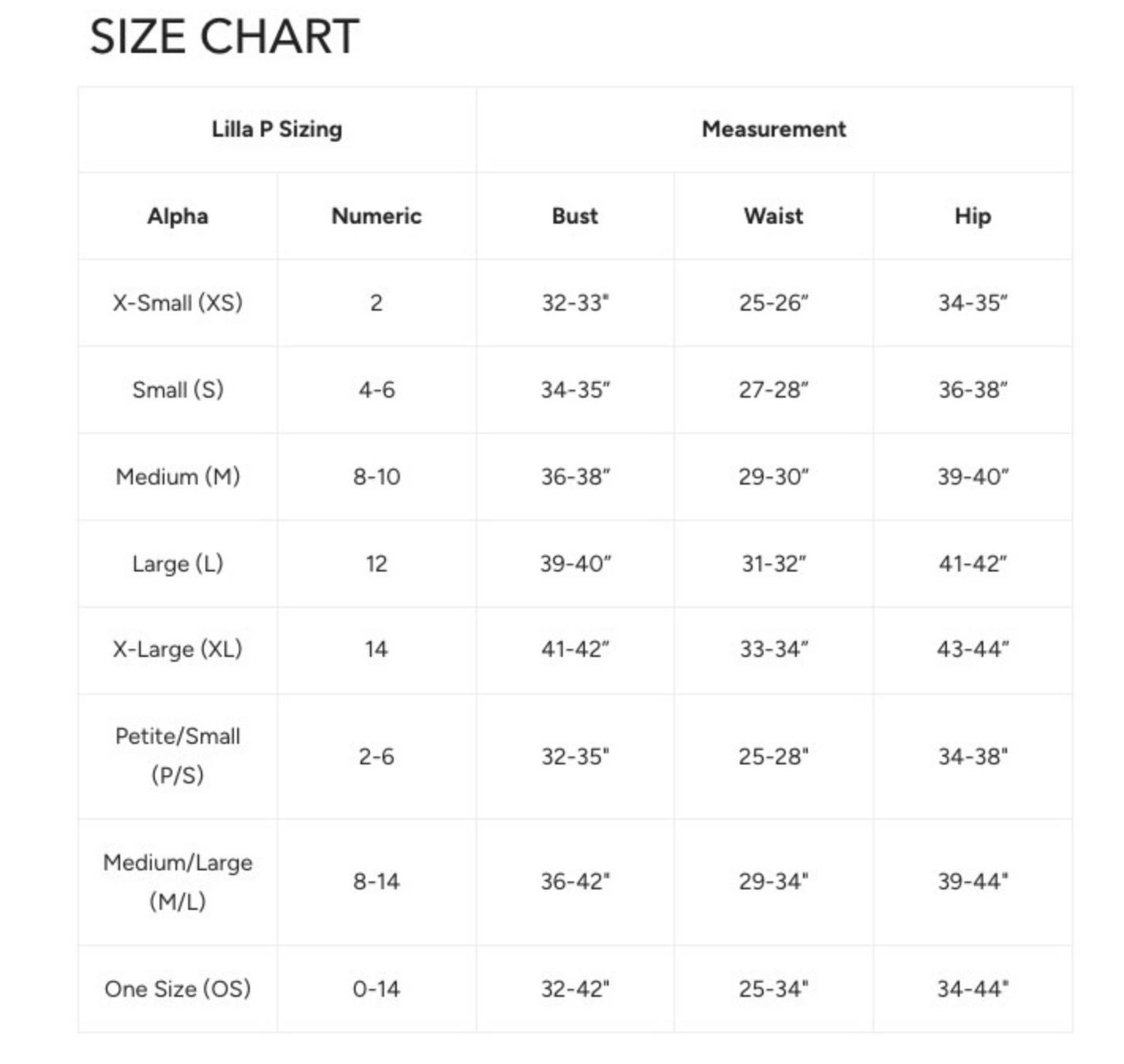Screen dimensions: 1124x1064
Task: Select the X-Small (XS) row label
Action: click(178, 303)
